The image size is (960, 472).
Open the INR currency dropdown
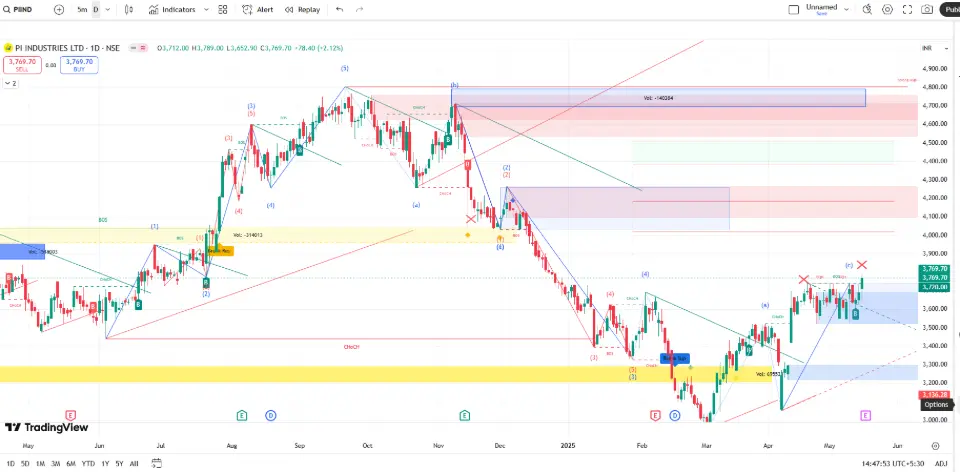point(929,47)
